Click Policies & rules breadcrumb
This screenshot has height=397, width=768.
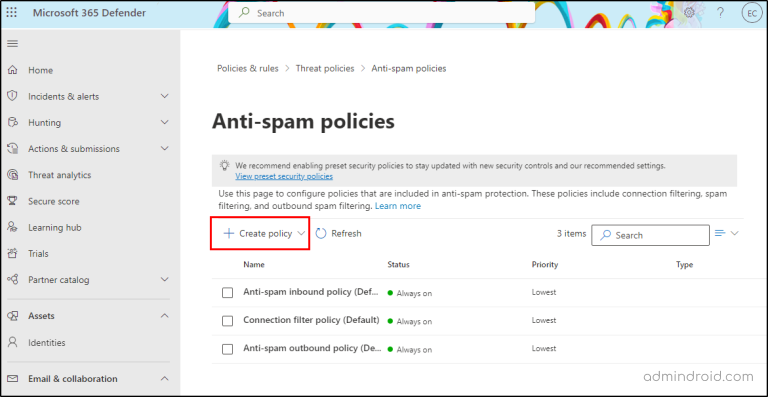point(248,69)
